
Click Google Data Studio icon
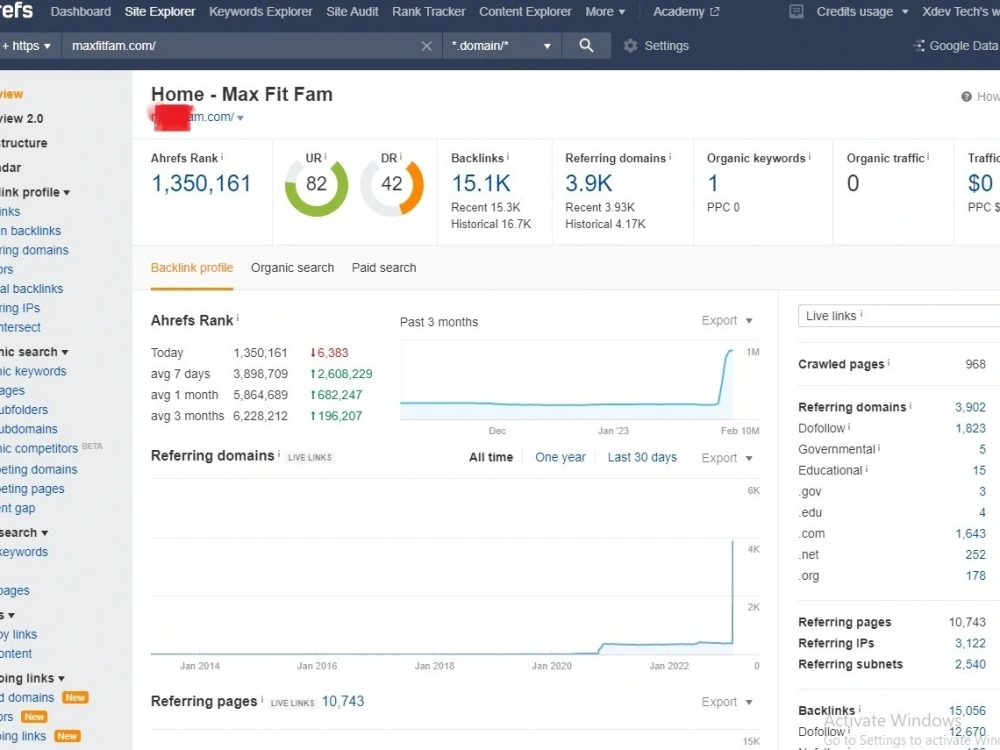[x=918, y=46]
